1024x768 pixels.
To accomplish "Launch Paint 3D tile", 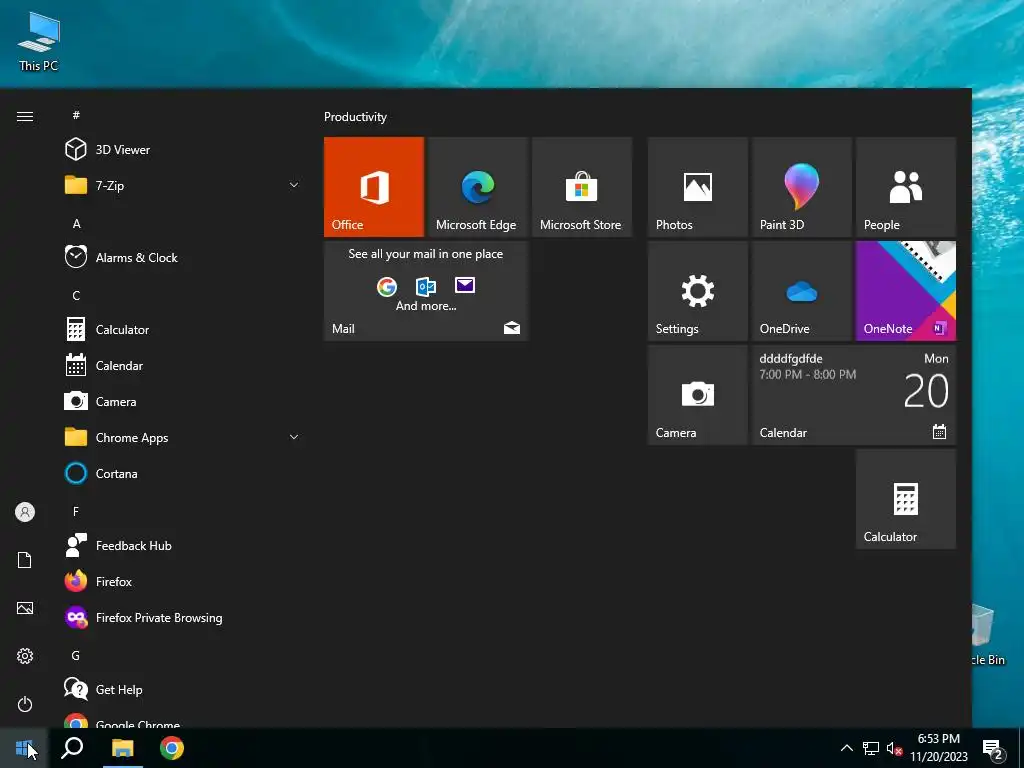I will (801, 187).
